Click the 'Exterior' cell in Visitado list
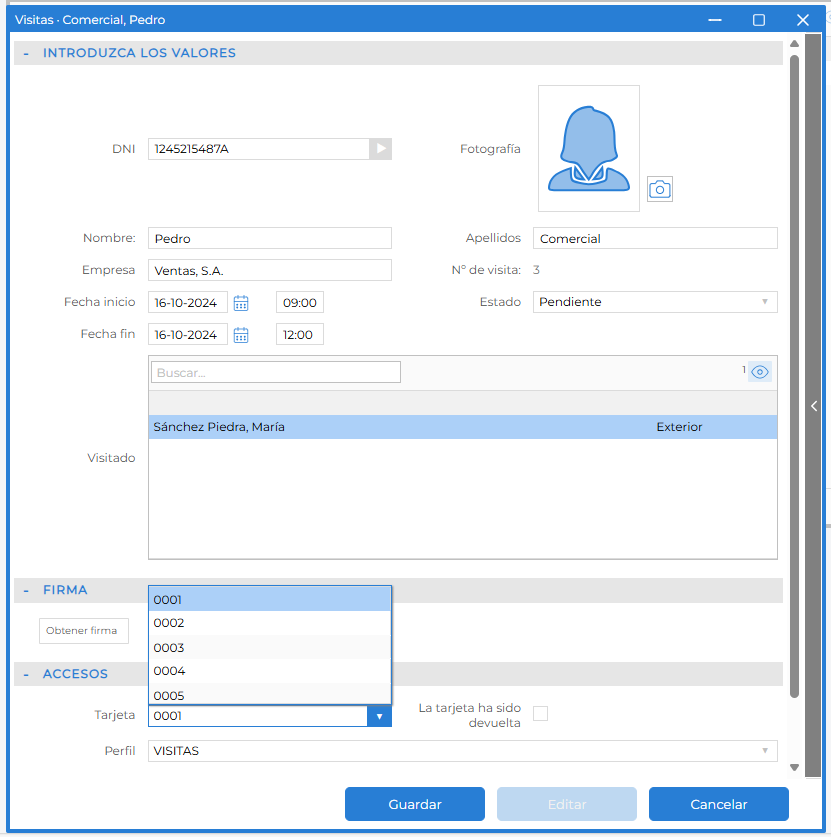This screenshot has width=831, height=837. (679, 427)
